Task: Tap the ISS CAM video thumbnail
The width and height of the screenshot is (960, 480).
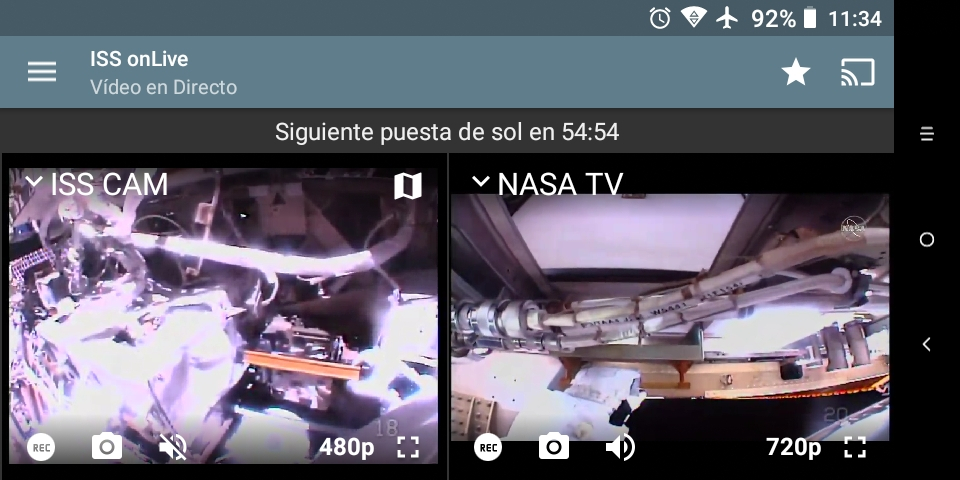Action: [223, 315]
